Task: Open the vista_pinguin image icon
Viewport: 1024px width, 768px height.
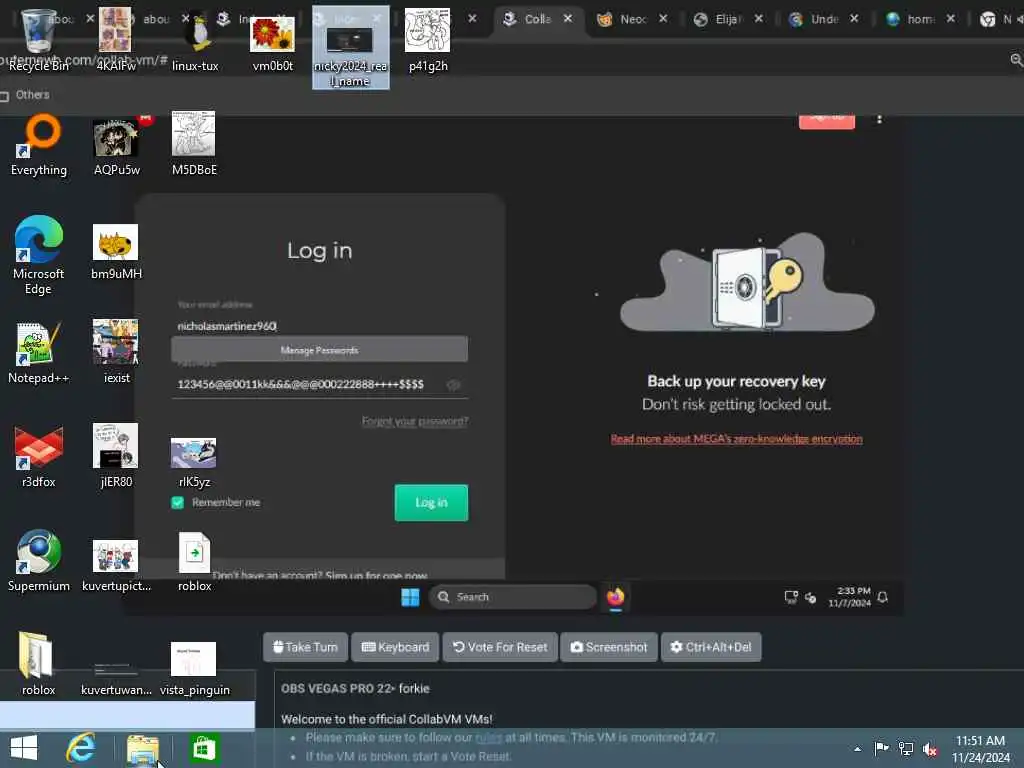Action: (195, 669)
